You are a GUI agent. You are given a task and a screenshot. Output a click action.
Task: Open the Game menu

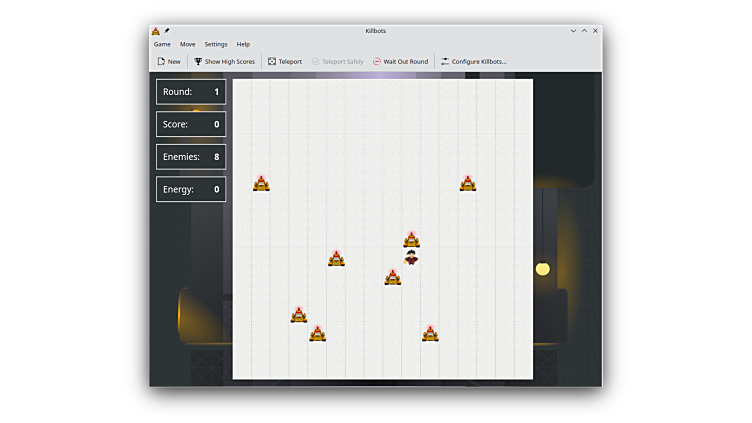point(162,44)
